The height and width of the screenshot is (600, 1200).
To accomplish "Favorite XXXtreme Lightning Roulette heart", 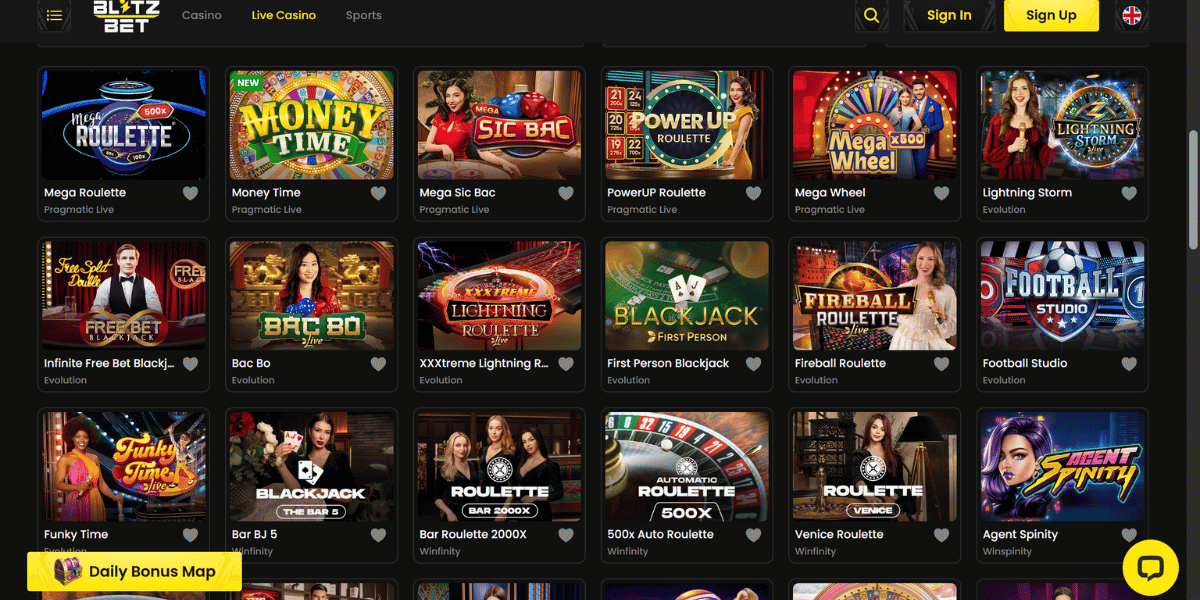I will tap(566, 364).
